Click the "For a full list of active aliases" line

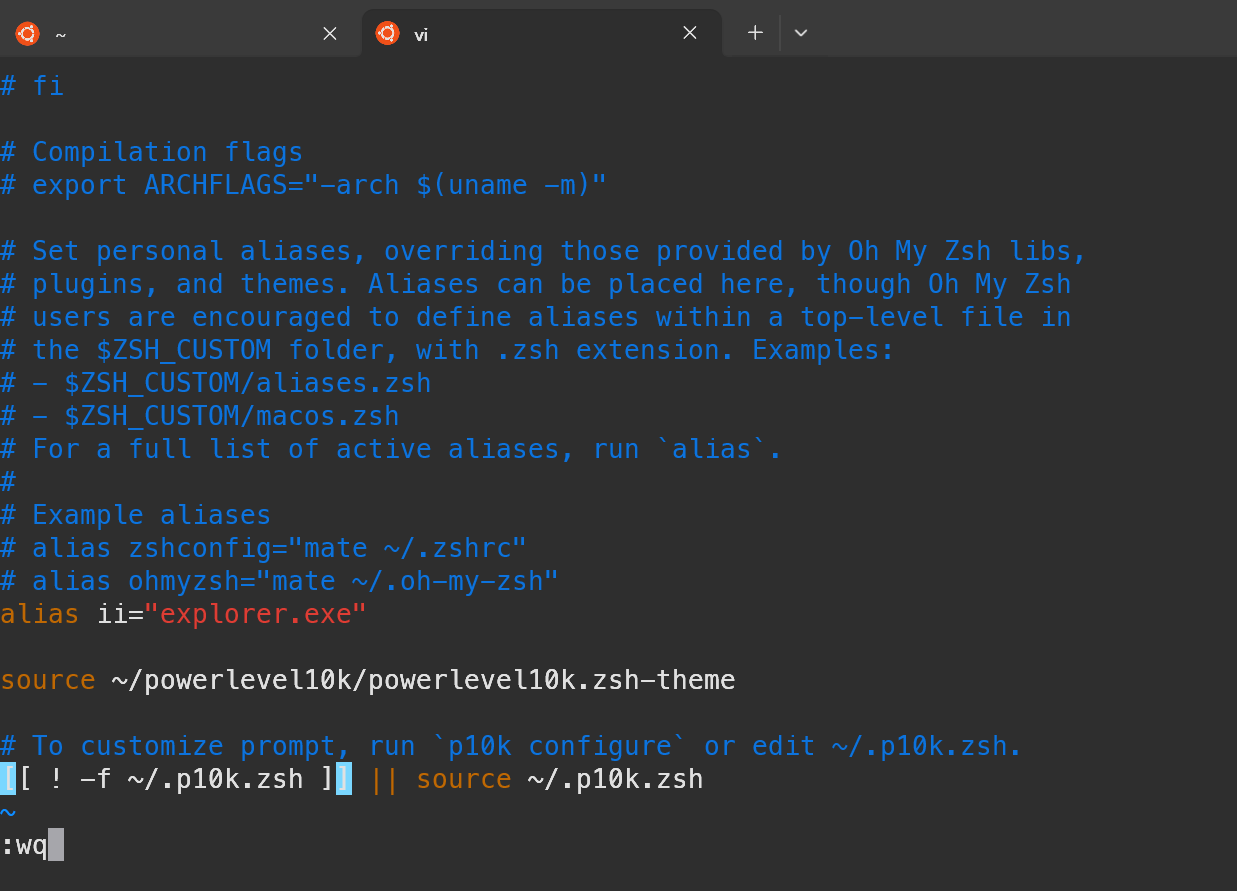pos(392,449)
